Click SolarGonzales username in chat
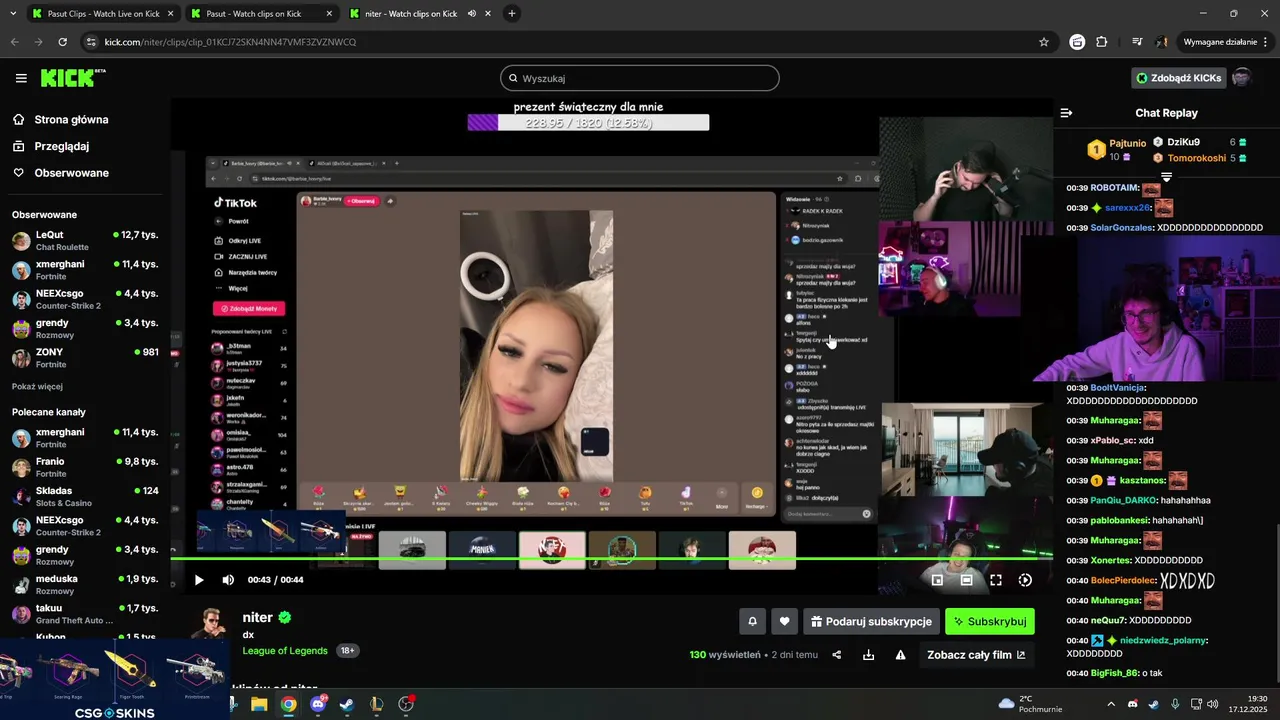Viewport: 1280px width, 720px height. 1121,228
